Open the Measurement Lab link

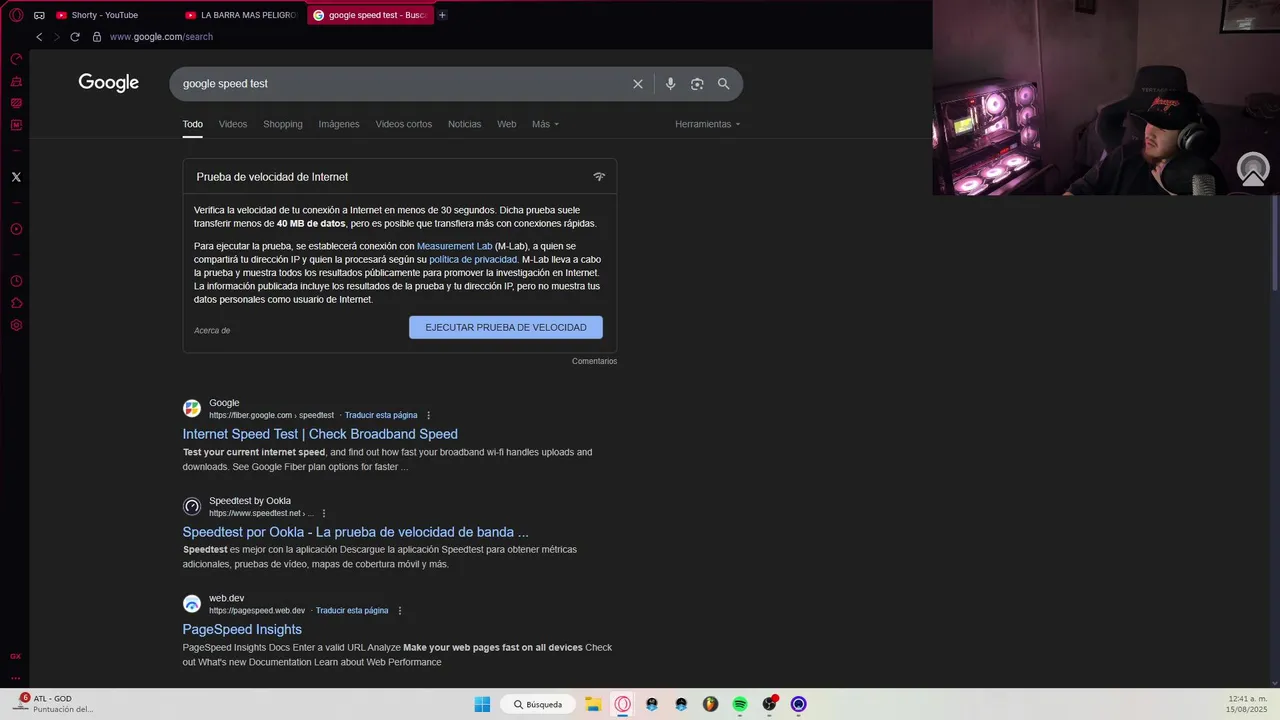(x=454, y=246)
